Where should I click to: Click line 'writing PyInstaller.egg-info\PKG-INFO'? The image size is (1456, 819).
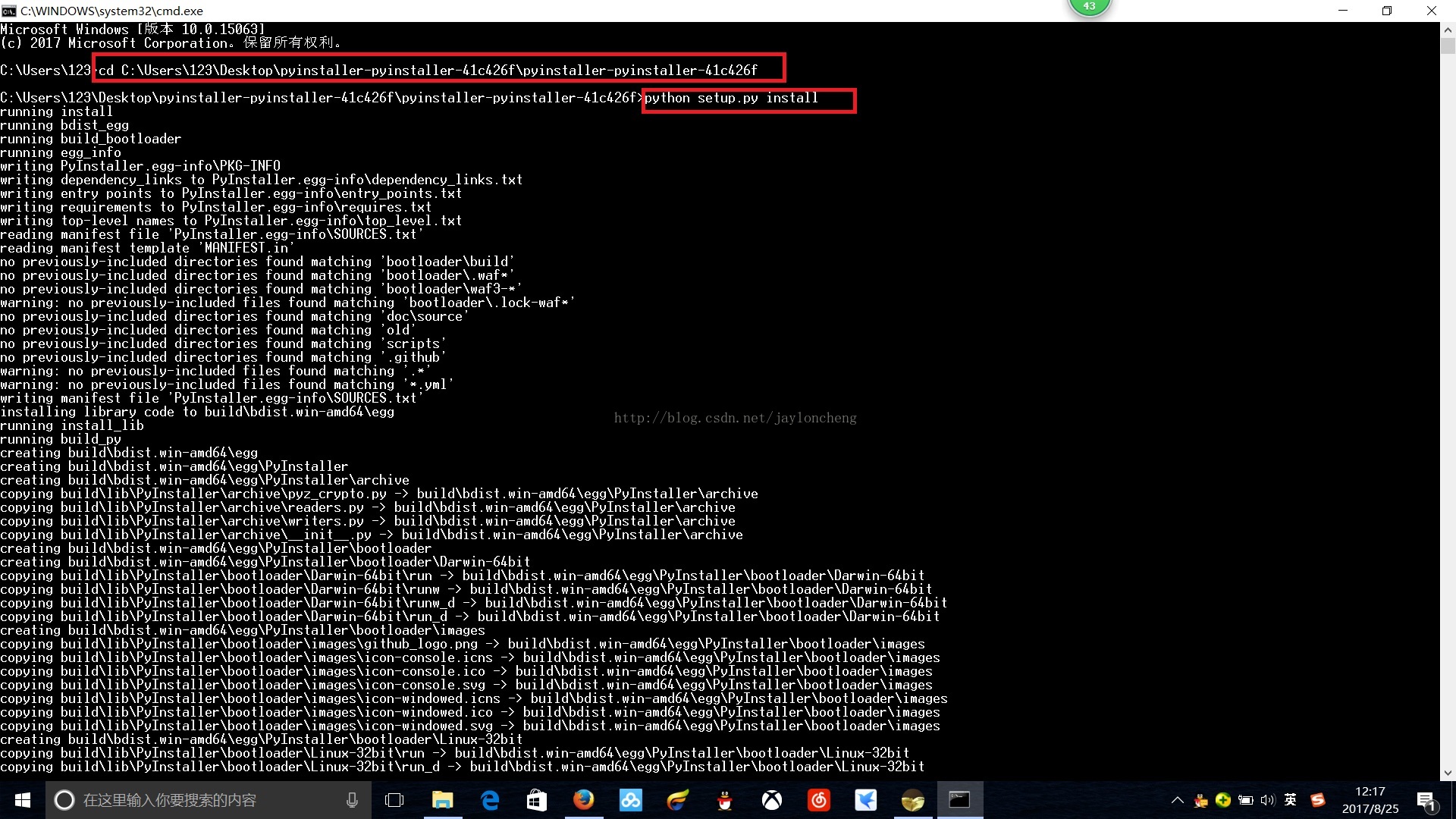point(140,166)
